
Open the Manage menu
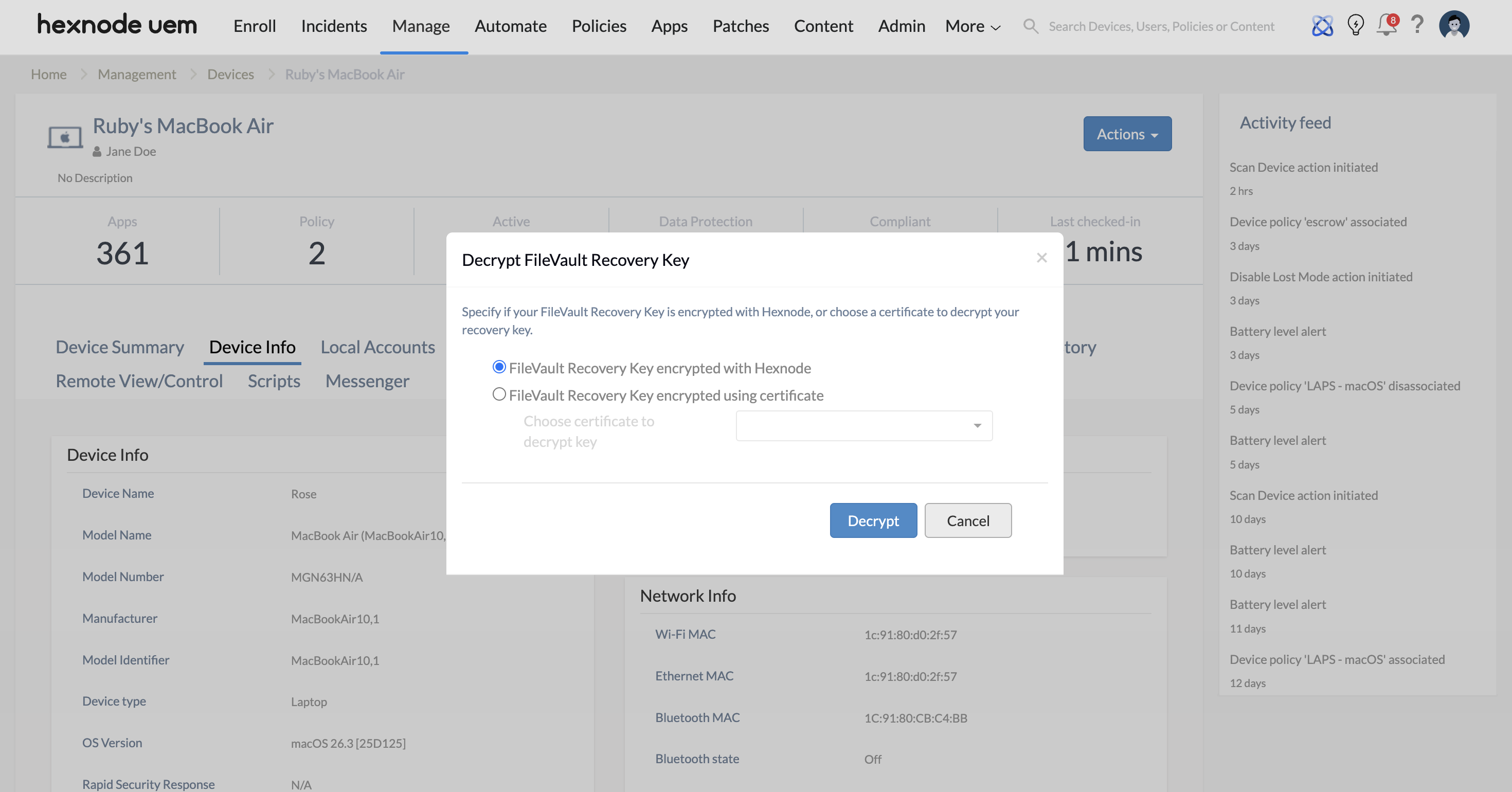[421, 26]
